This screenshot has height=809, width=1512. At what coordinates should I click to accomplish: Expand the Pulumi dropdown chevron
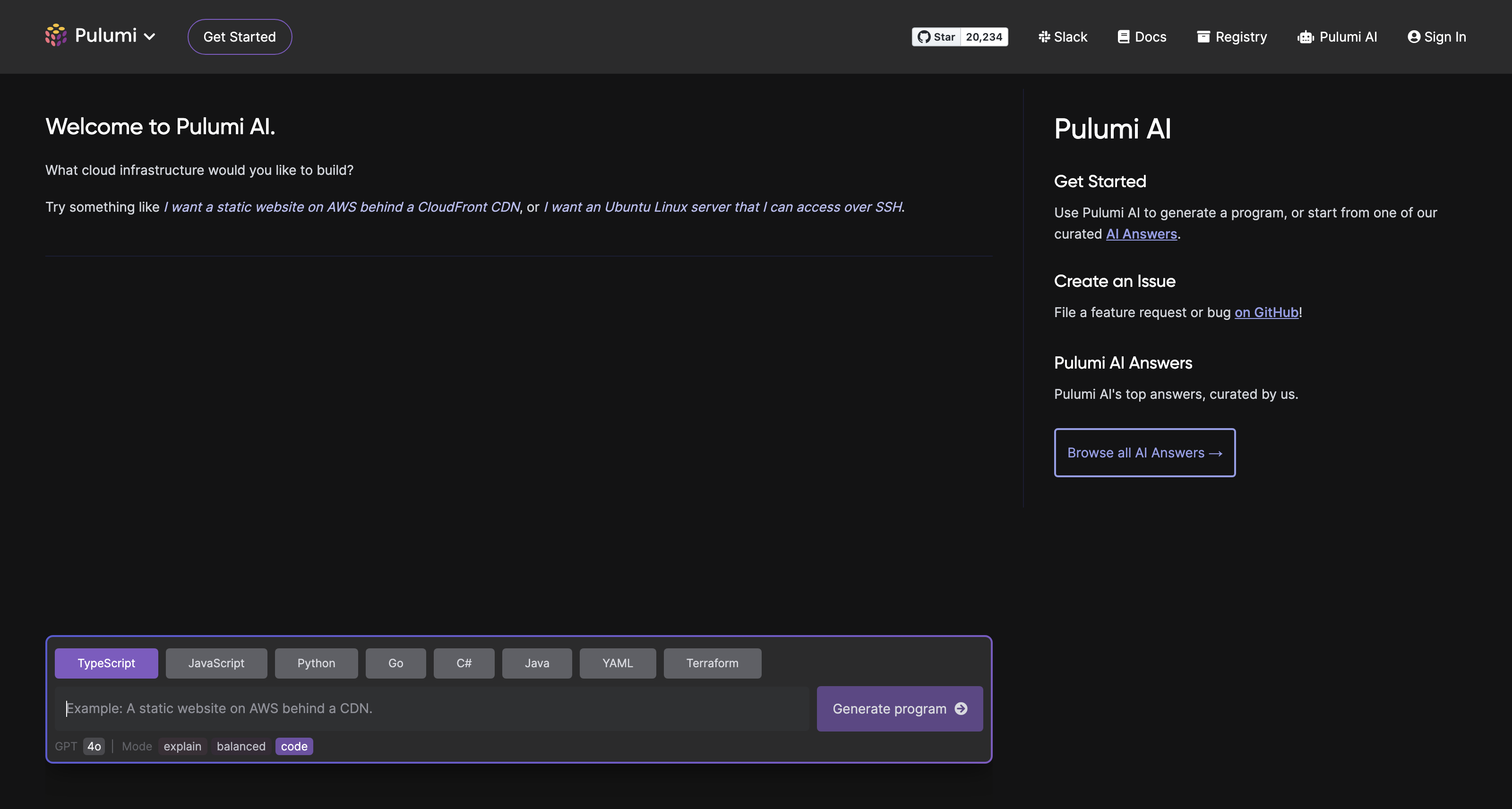pos(150,37)
